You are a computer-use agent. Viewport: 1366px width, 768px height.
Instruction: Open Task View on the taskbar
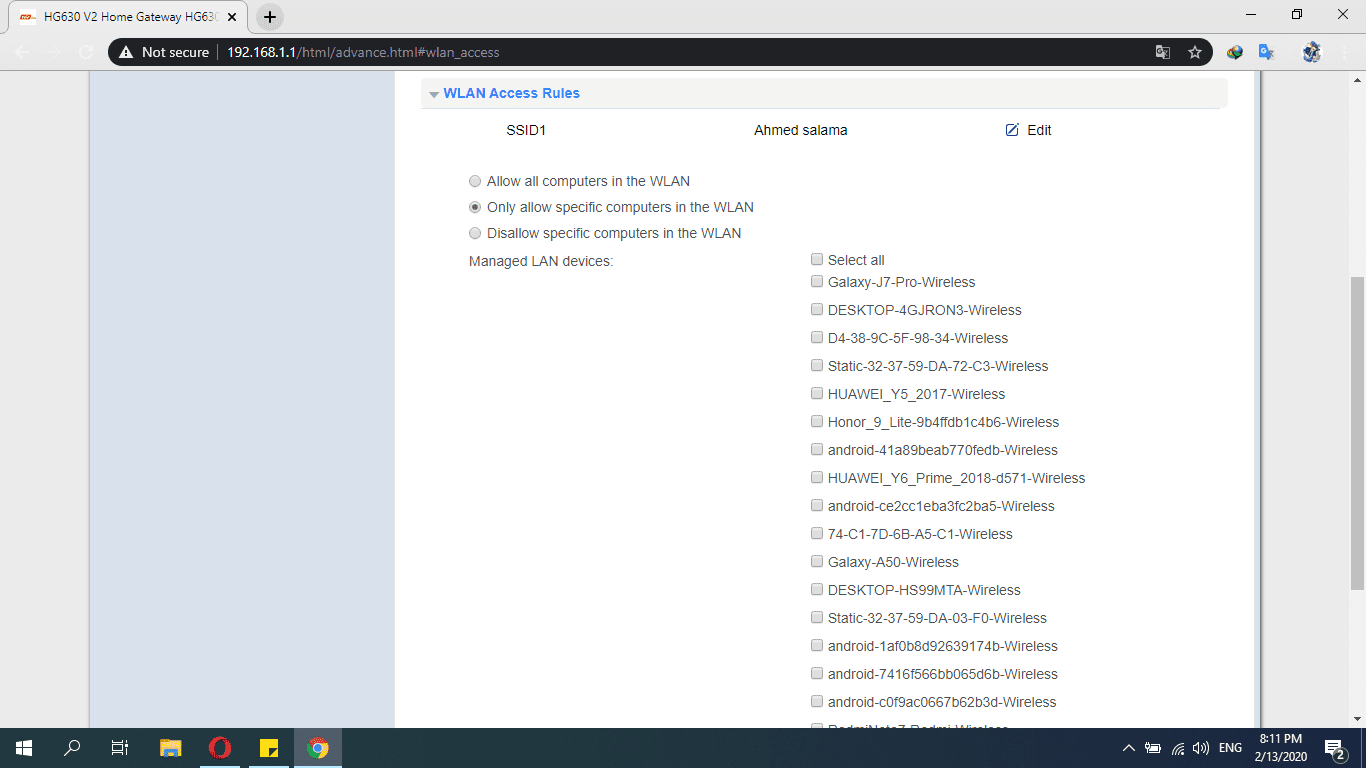120,748
